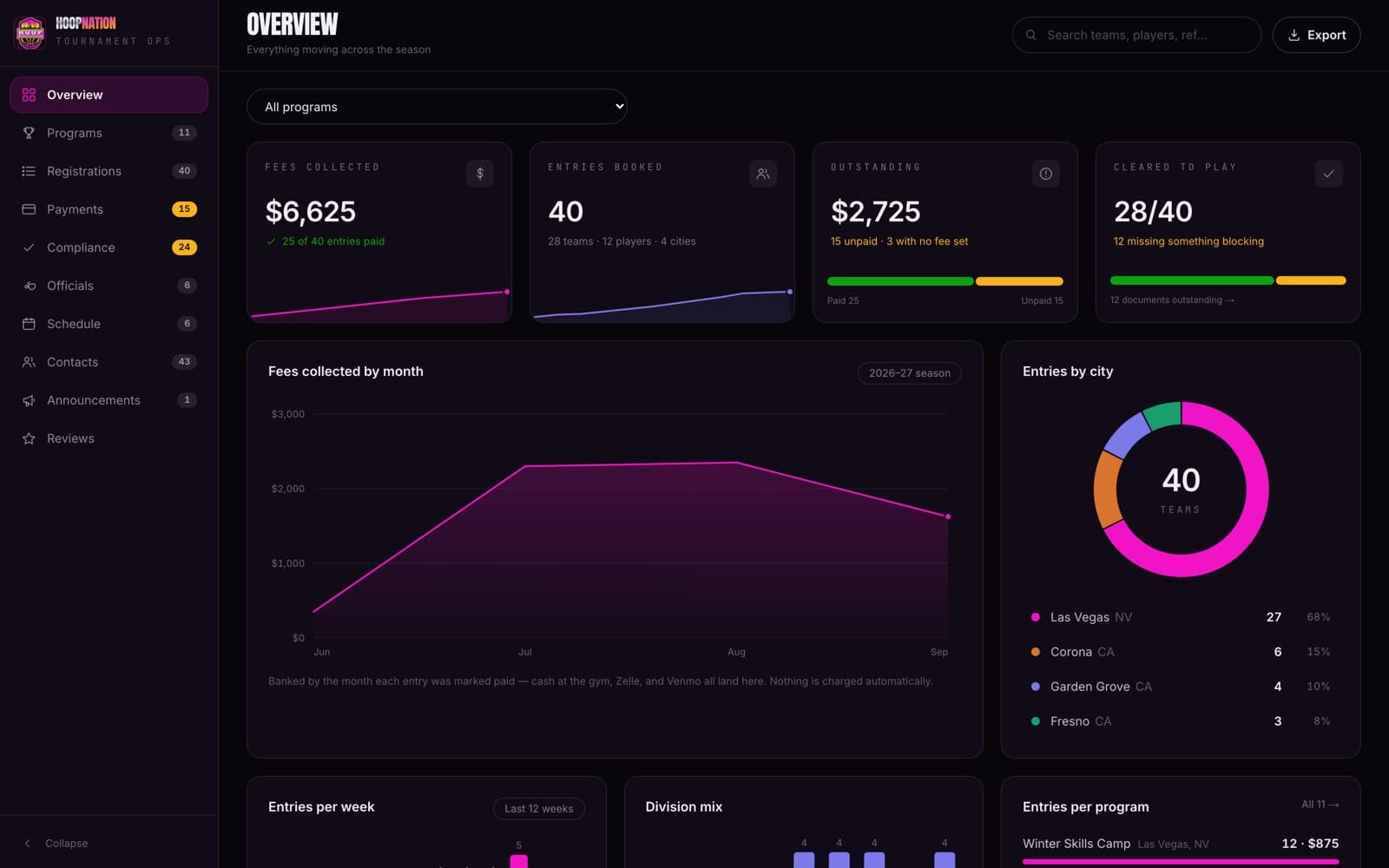The image size is (1389, 868).
Task: Click the Programs trophy icon
Action: (x=29, y=133)
